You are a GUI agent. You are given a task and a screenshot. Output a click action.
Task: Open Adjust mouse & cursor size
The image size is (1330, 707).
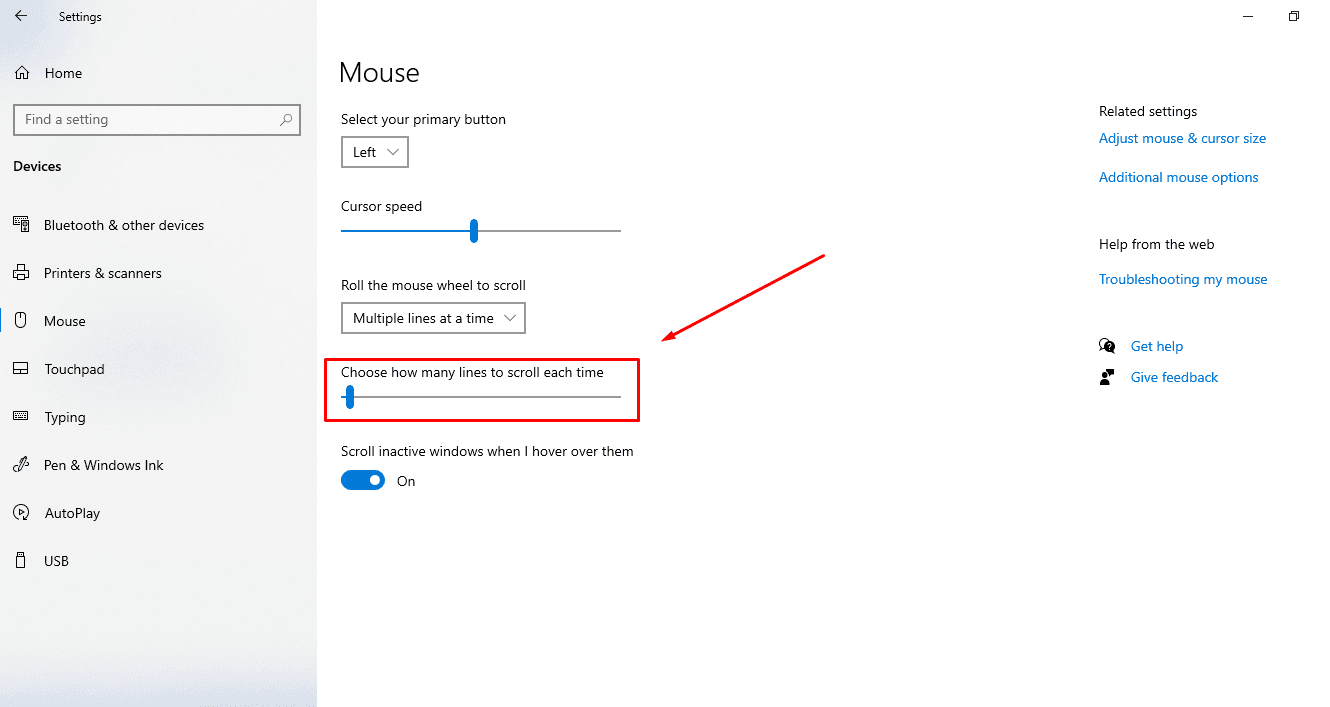click(x=1182, y=138)
